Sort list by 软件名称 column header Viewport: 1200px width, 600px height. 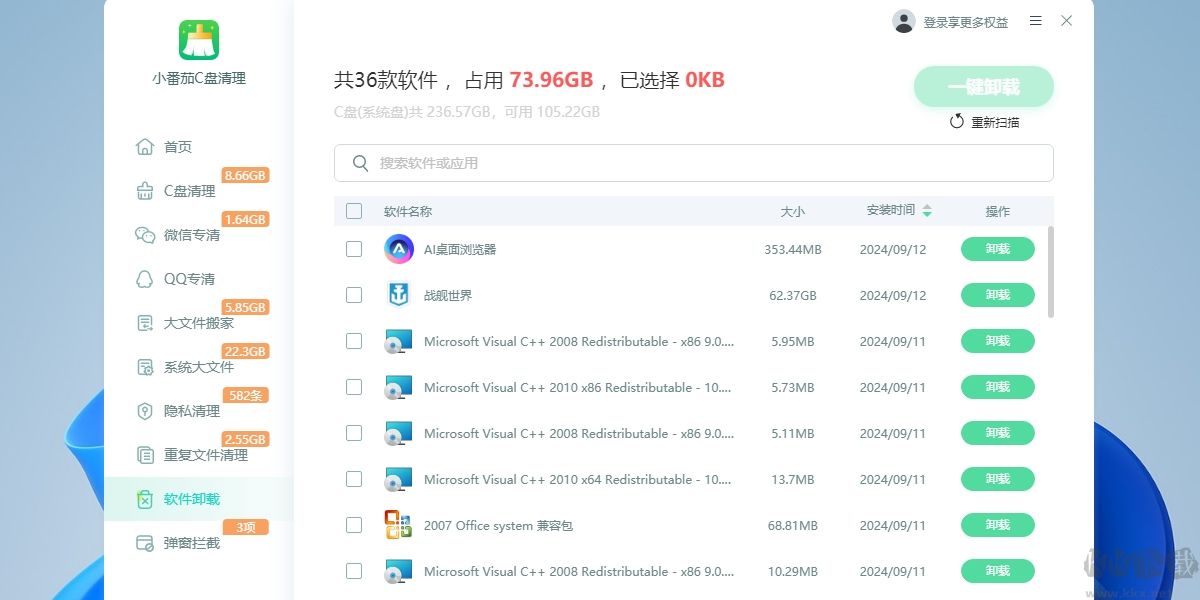click(x=408, y=212)
